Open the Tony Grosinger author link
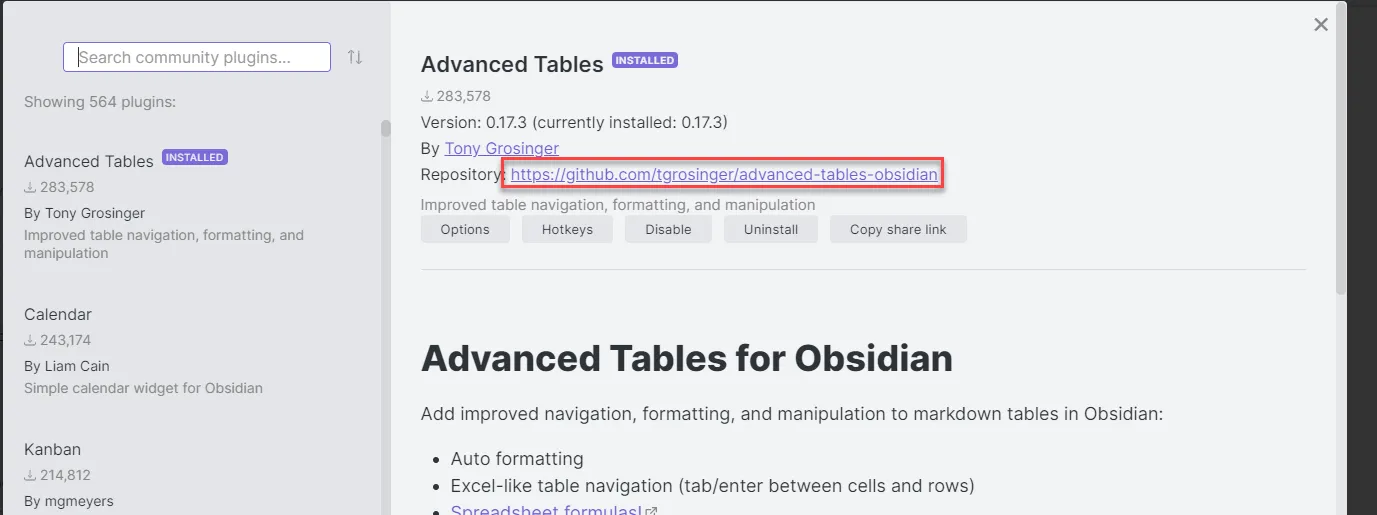1377x515 pixels. click(x=501, y=148)
